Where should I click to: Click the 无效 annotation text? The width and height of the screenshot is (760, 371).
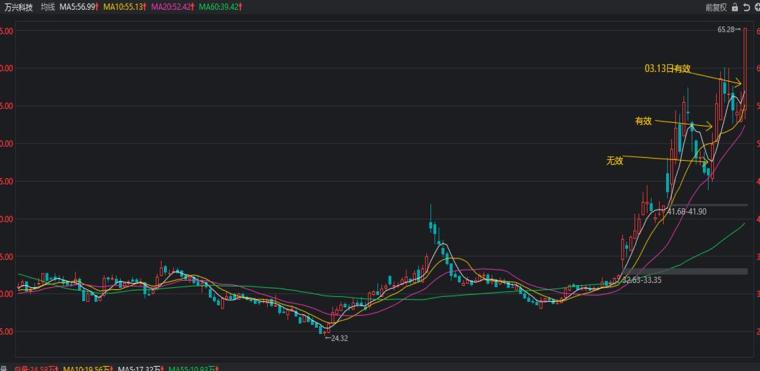[614, 161]
